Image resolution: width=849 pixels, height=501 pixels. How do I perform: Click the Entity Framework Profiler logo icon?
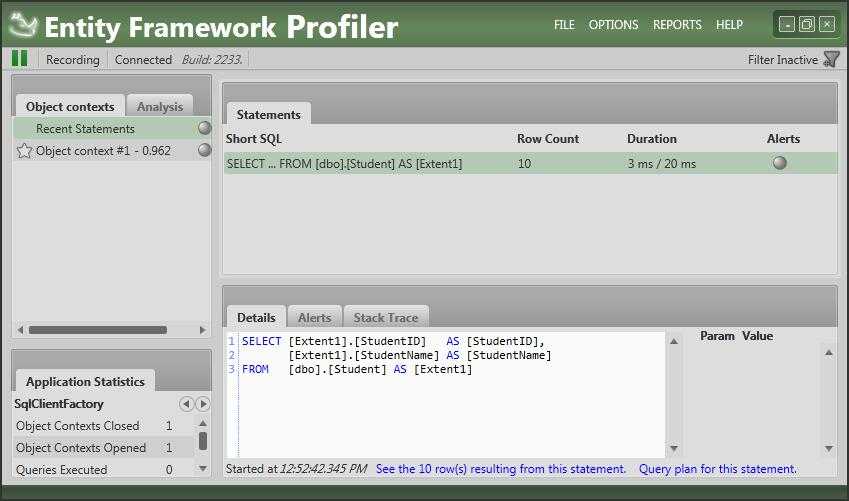[23, 25]
